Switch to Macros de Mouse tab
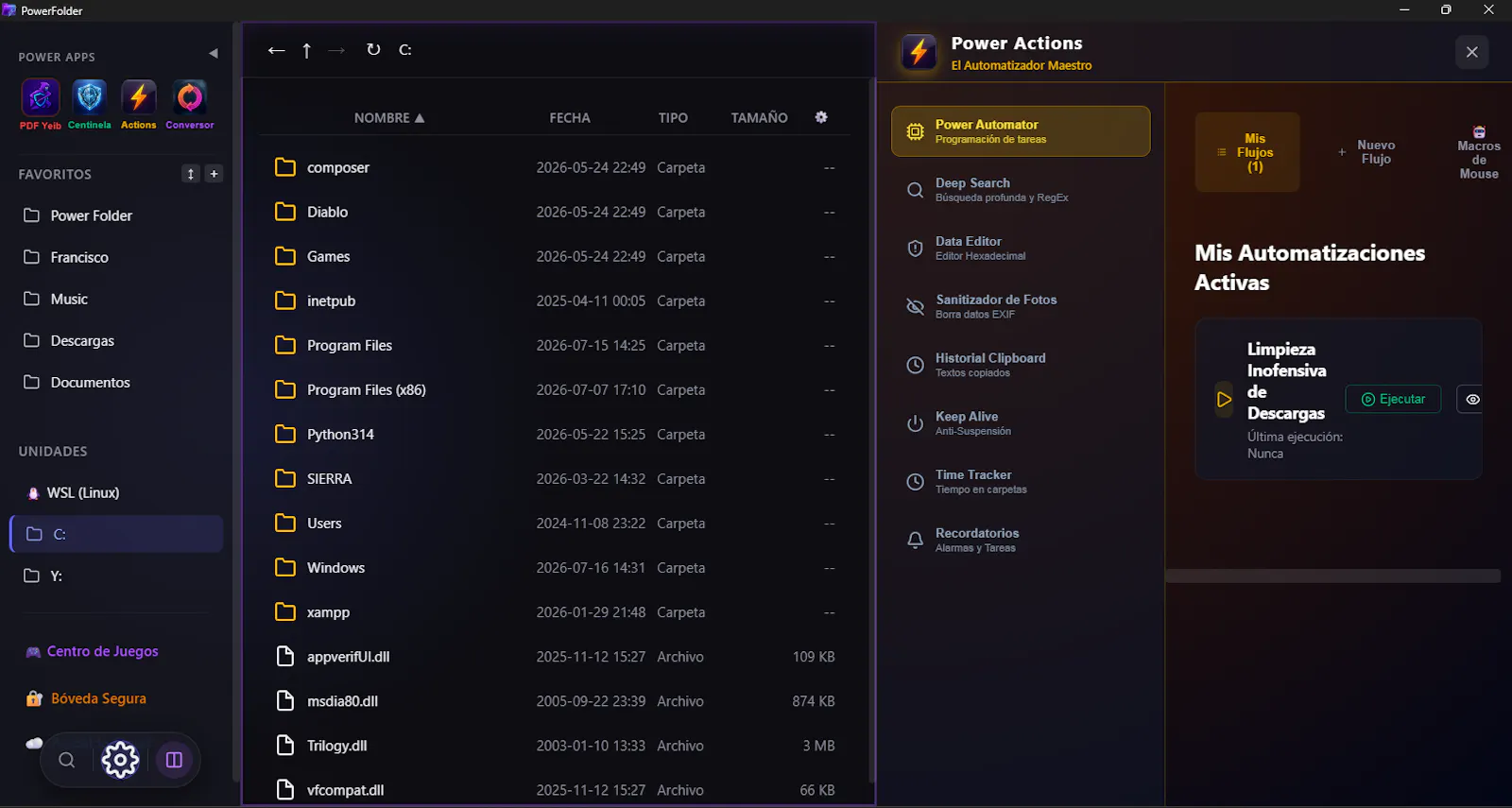The image size is (1512, 808). (x=1478, y=152)
